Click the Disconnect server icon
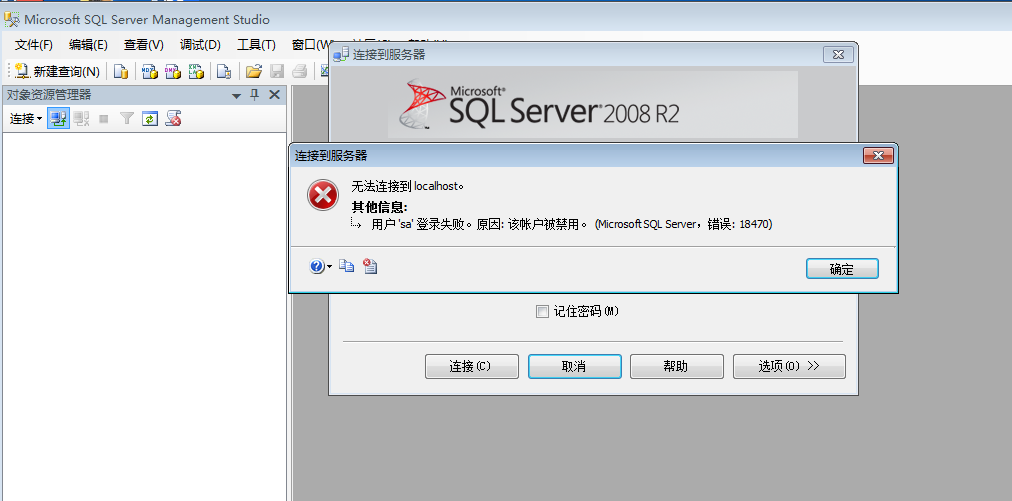The width and height of the screenshot is (1012, 501). click(81, 119)
